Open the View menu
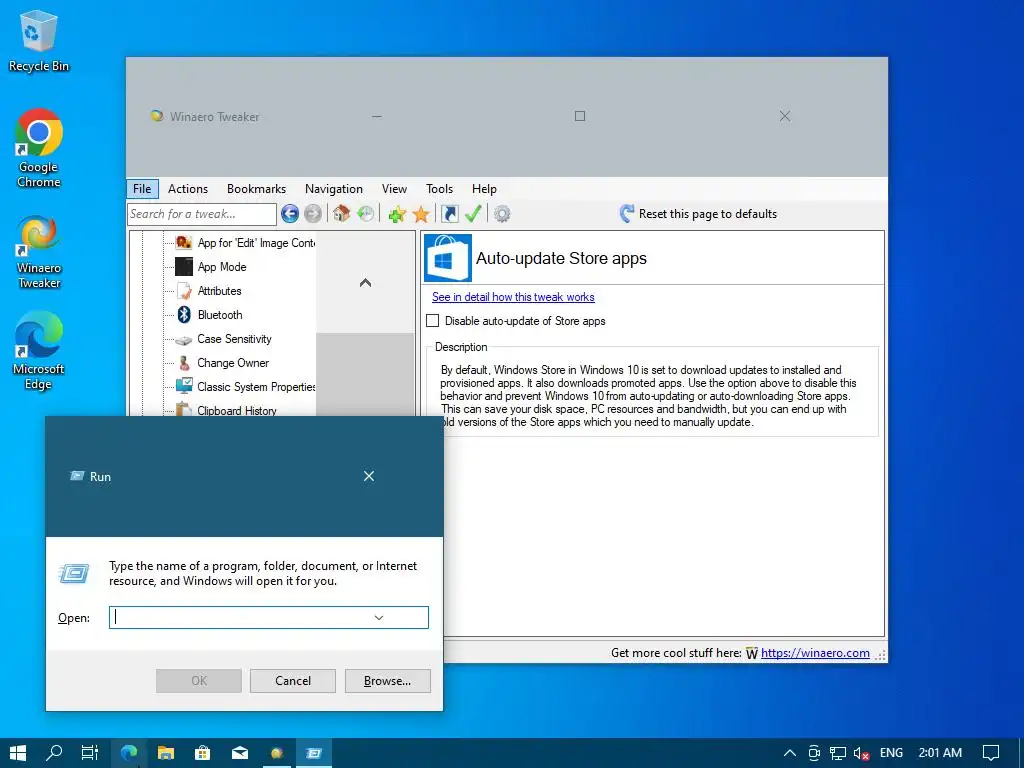Viewport: 1024px width, 768px height. click(394, 189)
